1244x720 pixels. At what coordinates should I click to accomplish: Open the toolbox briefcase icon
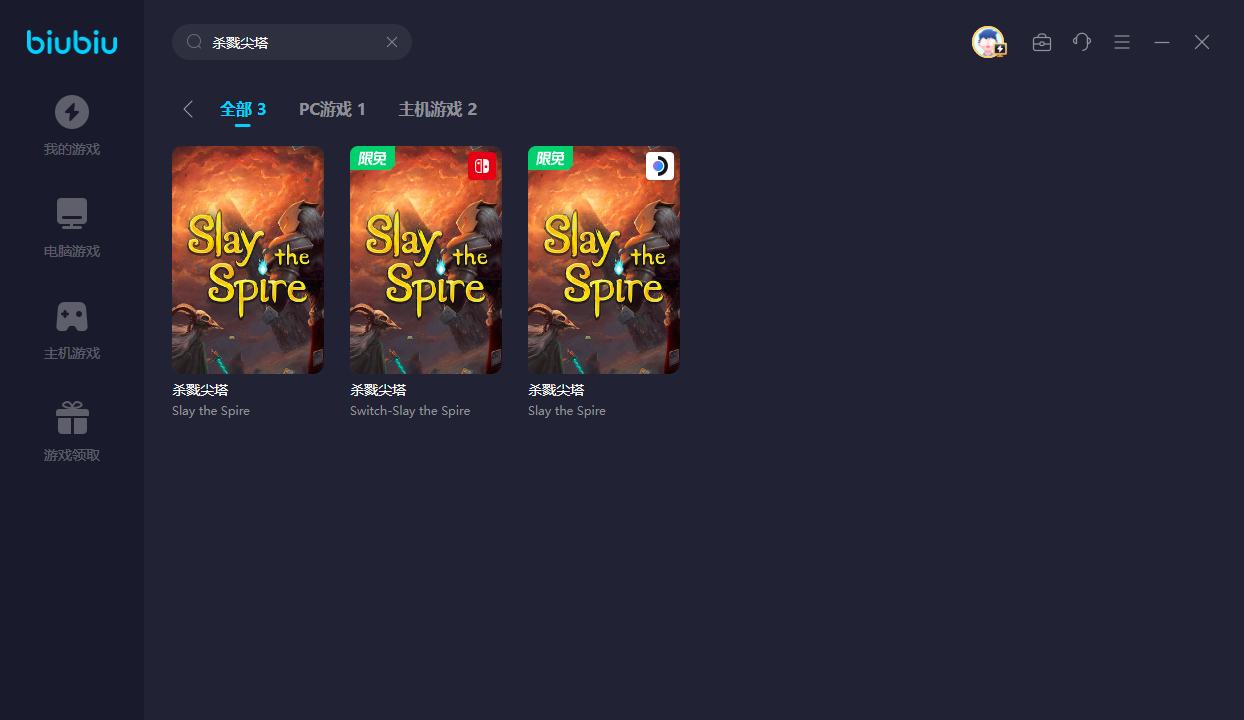click(x=1042, y=42)
